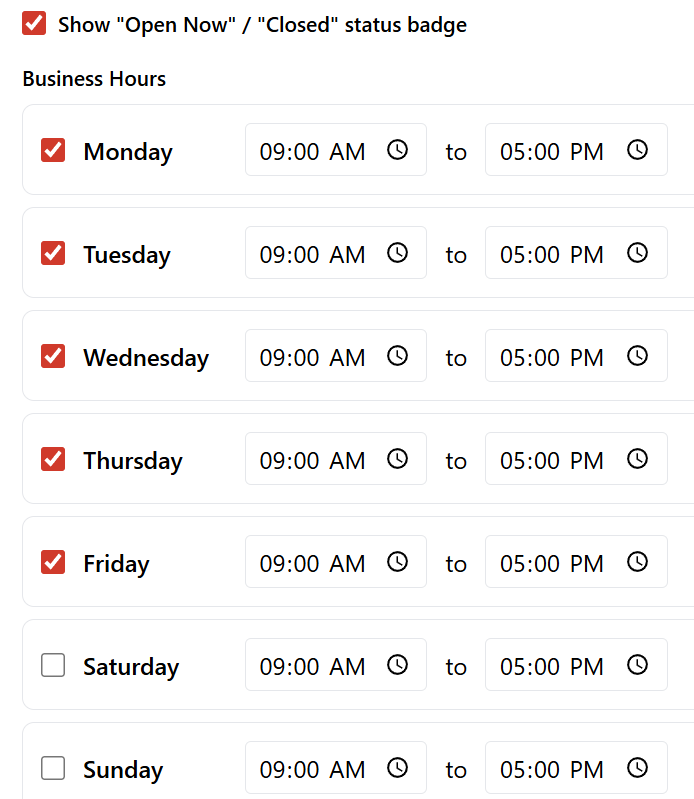Open the clock picker for Monday opening time

pos(398,150)
